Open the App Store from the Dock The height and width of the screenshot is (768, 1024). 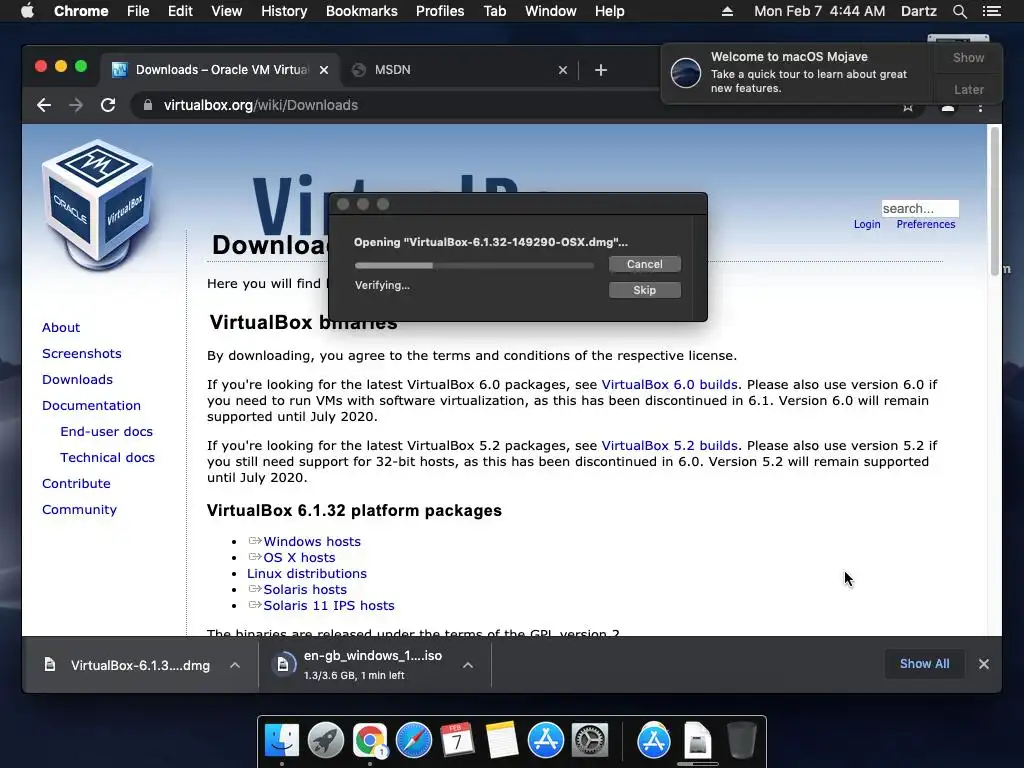point(546,741)
